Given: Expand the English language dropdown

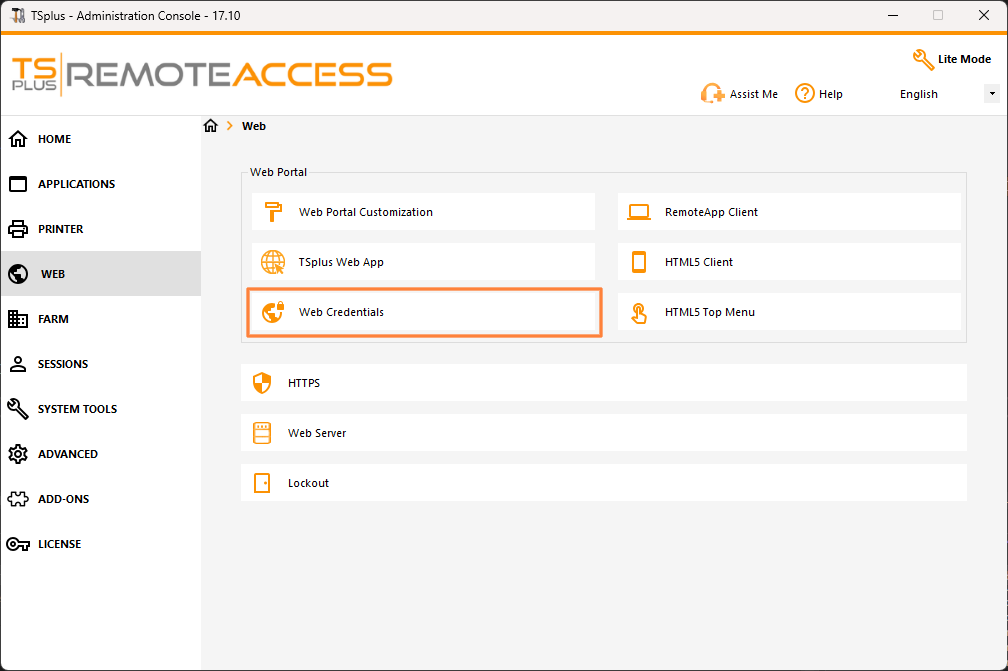Looking at the screenshot, I should click(x=990, y=93).
